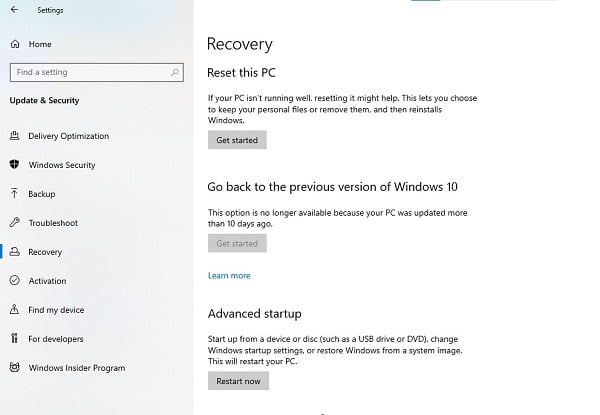Focus the Find a setting search box
600x415 pixels.
tap(88, 72)
